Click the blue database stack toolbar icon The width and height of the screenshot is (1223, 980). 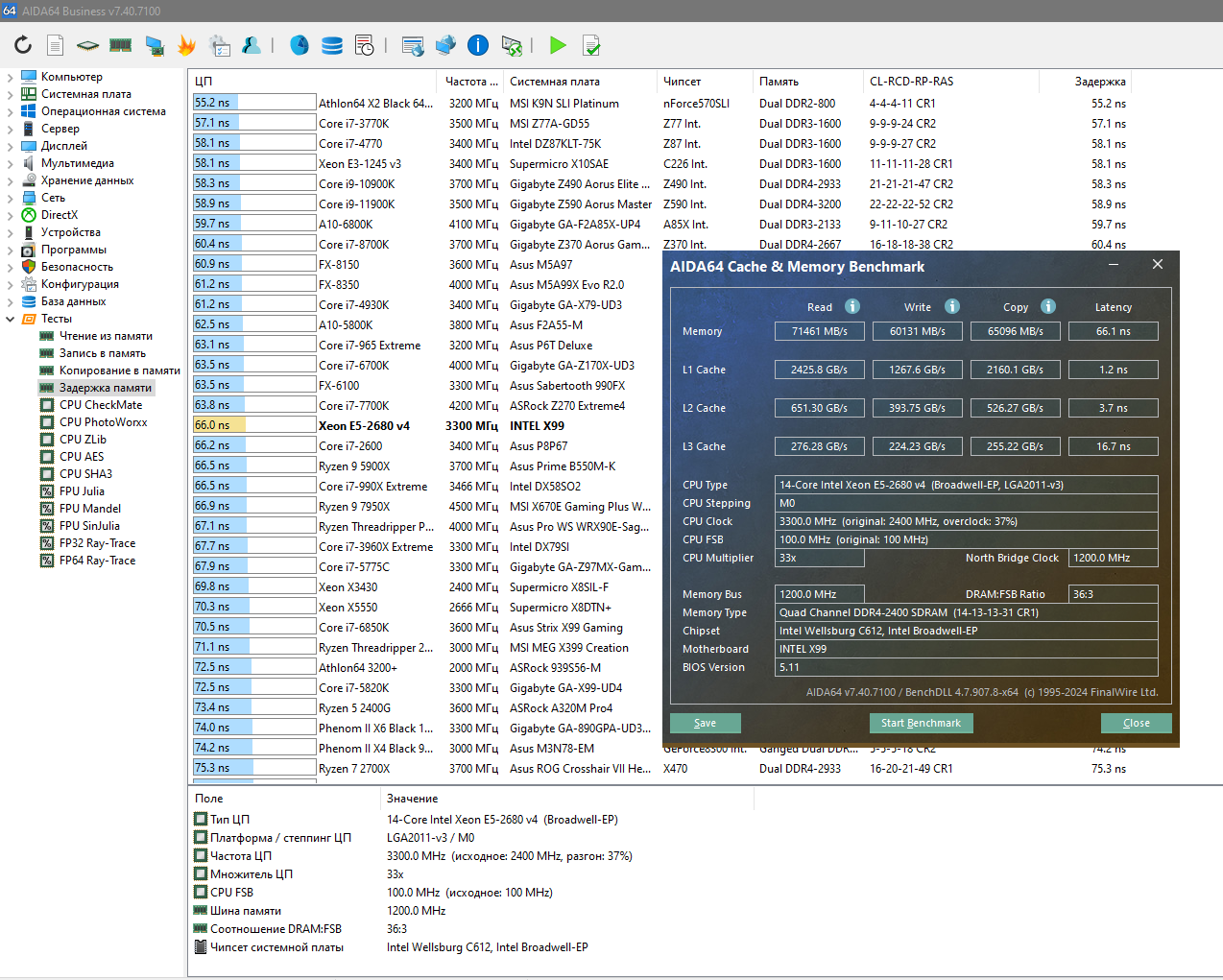click(x=332, y=44)
